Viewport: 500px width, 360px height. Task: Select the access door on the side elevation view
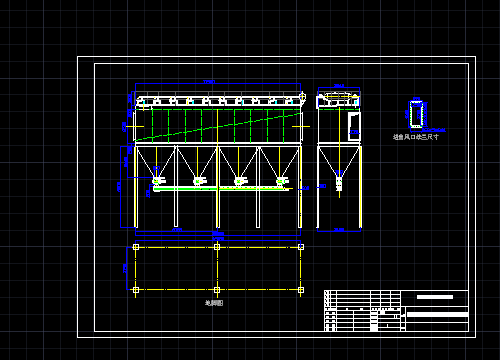click(x=354, y=126)
